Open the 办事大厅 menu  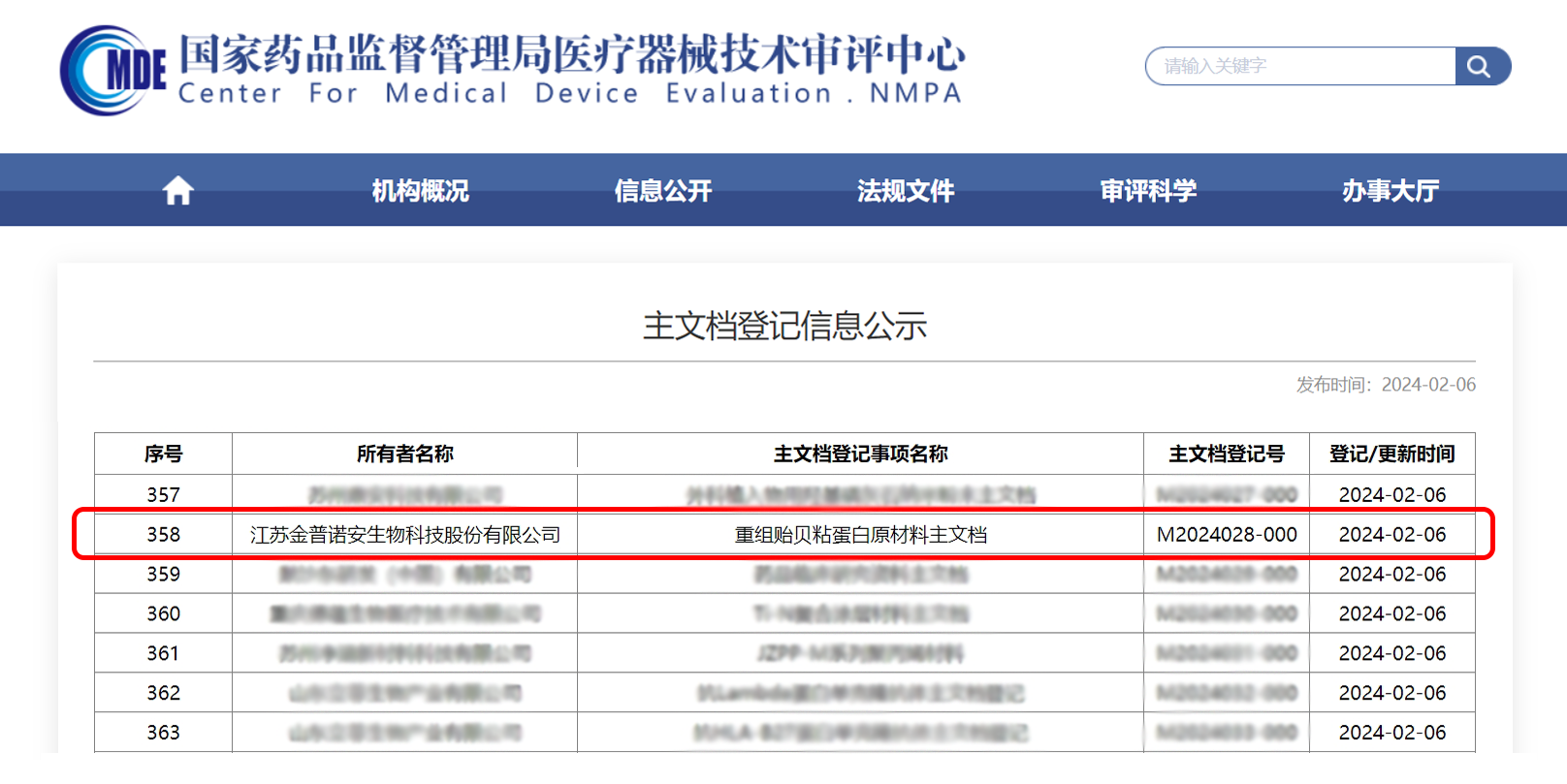click(1390, 191)
